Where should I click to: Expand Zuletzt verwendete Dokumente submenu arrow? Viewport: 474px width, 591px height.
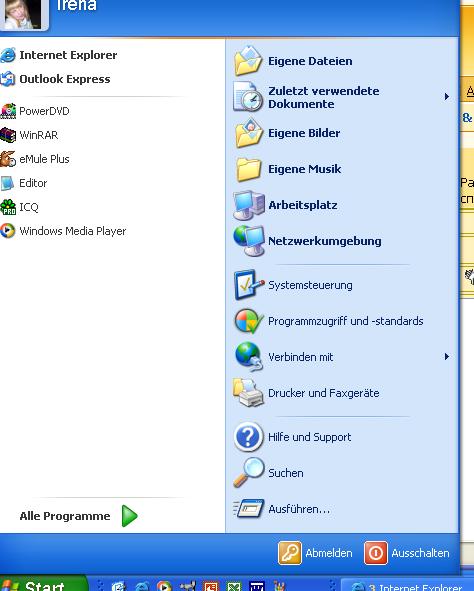click(x=446, y=97)
